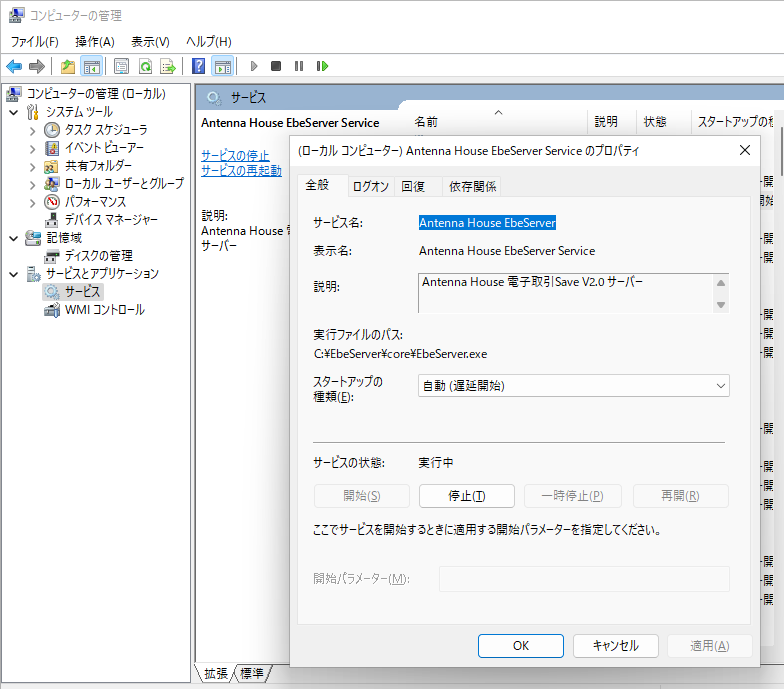Click the サービスの再起動 link
Image resolution: width=784 pixels, height=689 pixels.
[x=241, y=171]
